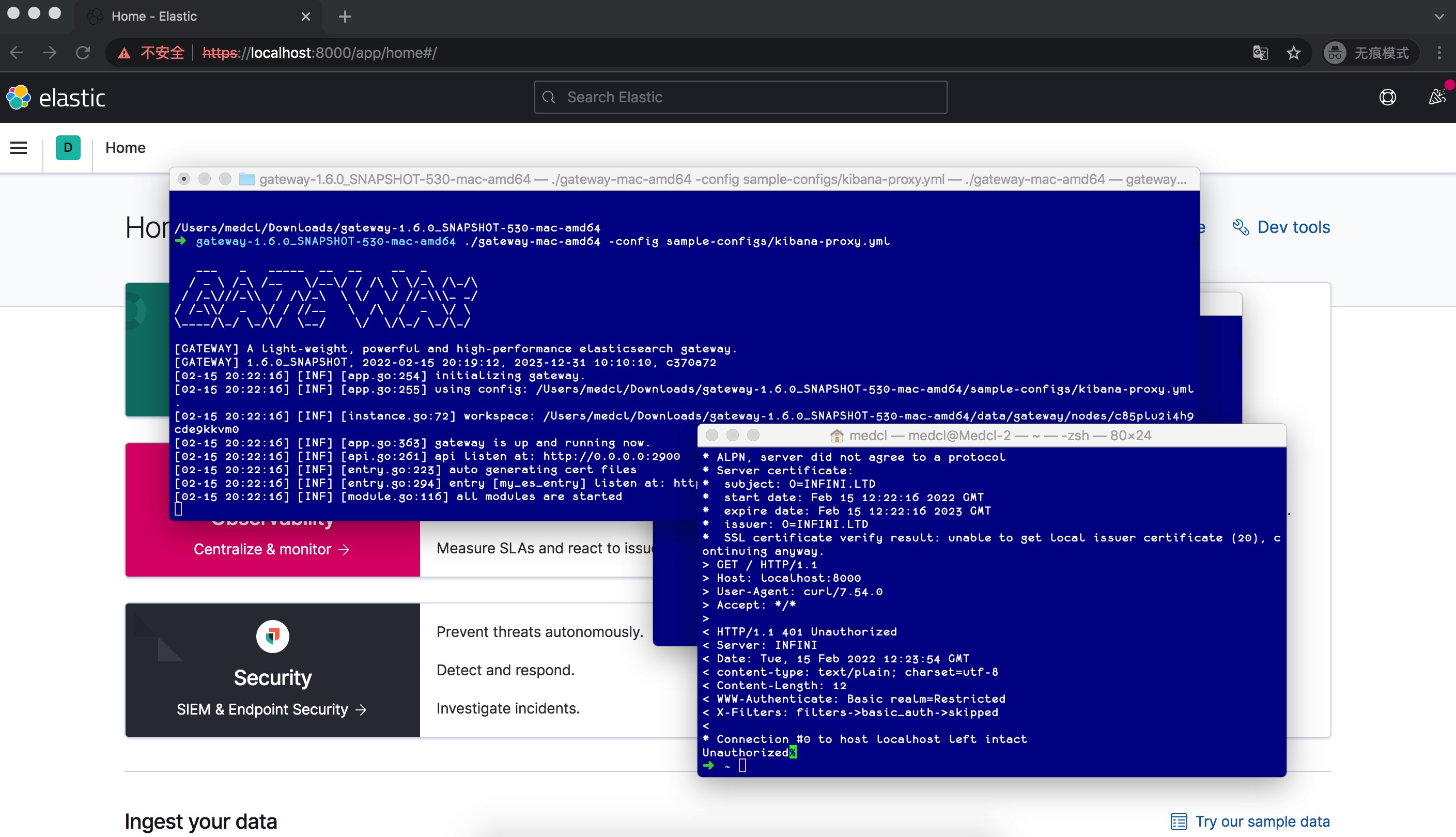Open SIEM & Endpoint Security link
Viewport: 1456px width, 837px height.
tap(271, 709)
